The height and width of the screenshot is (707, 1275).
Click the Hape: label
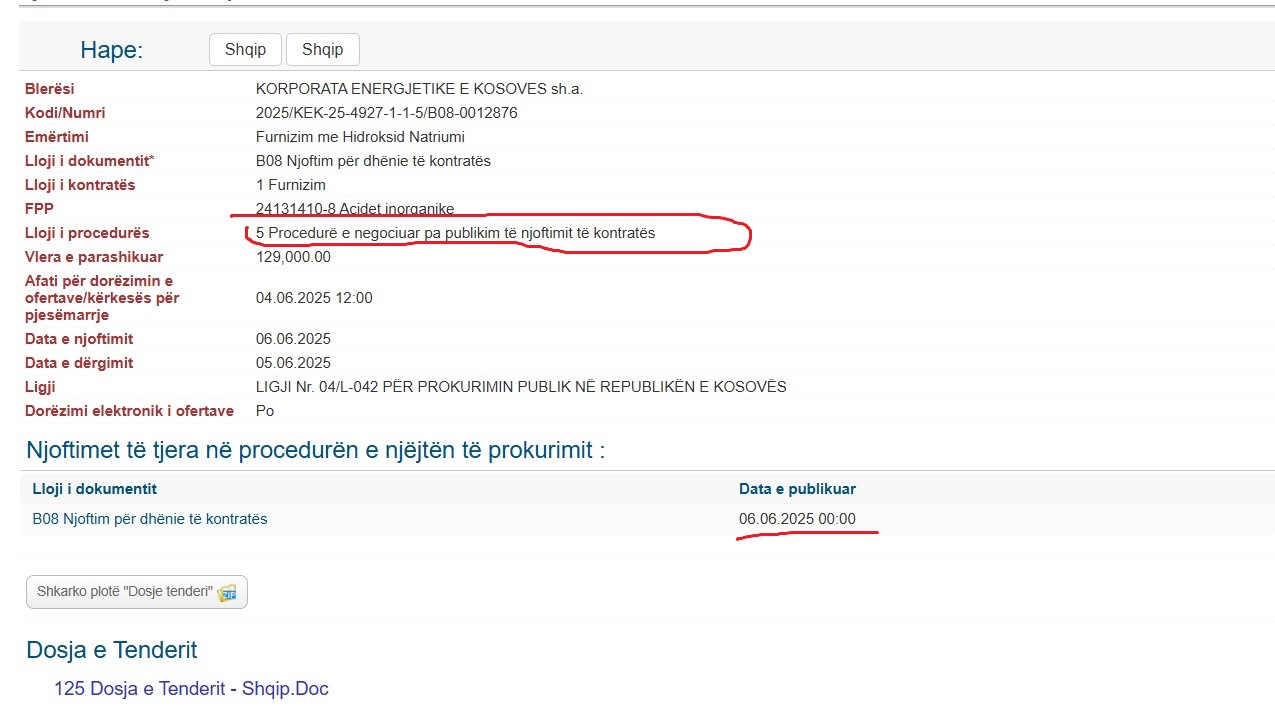[112, 50]
